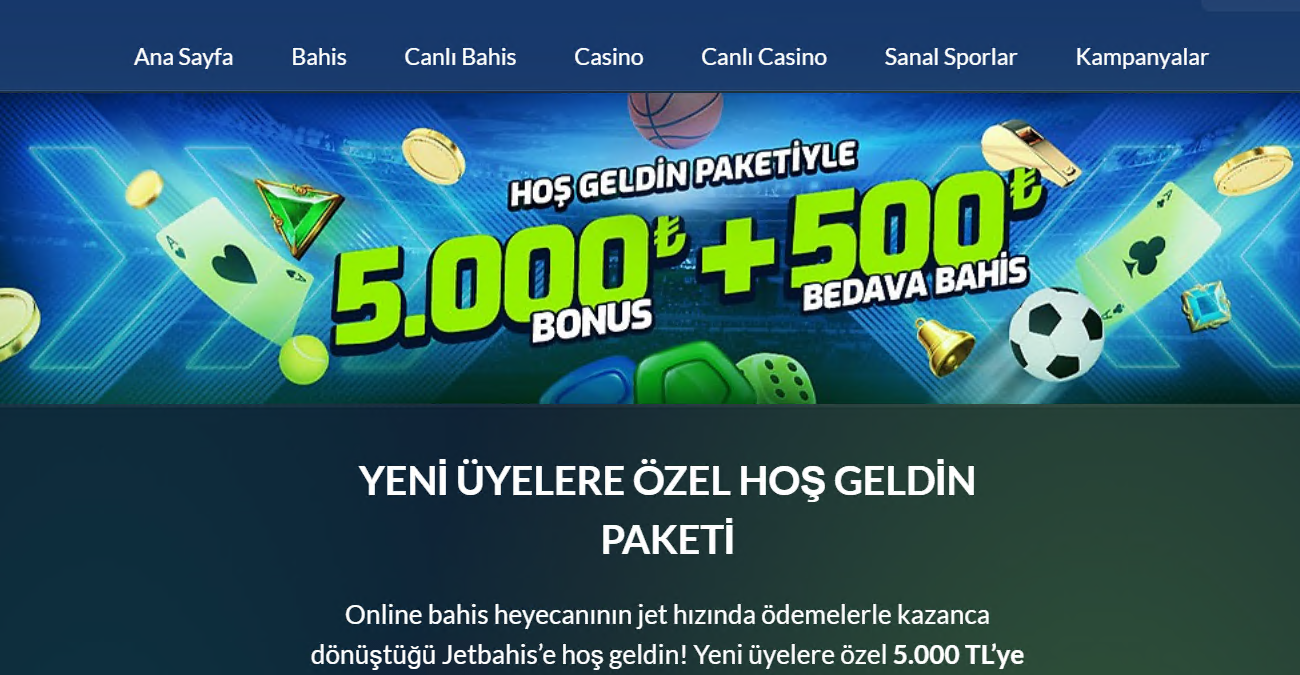Go to the Bahis section
This screenshot has height=675, width=1300.
click(319, 57)
